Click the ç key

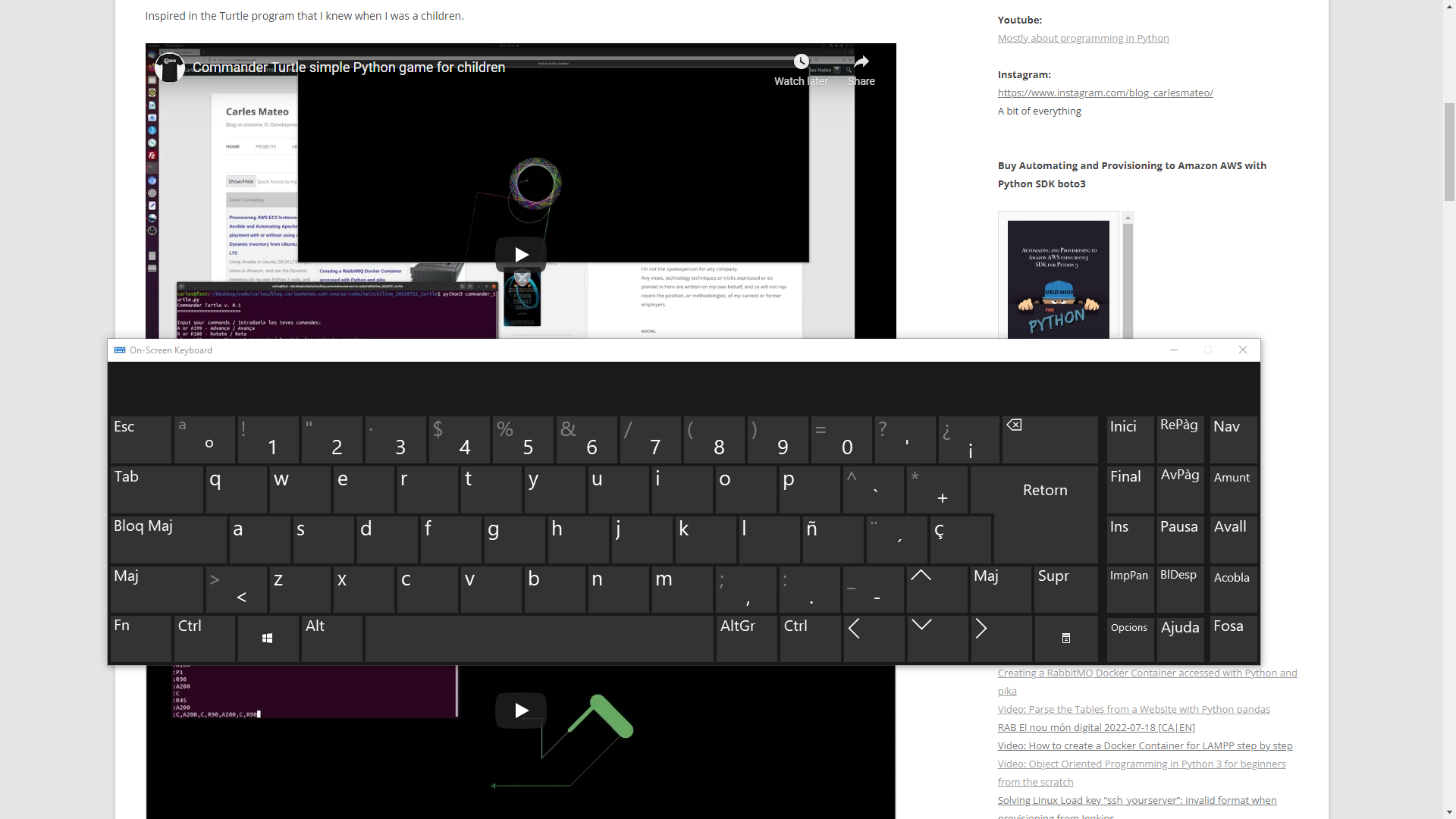(960, 539)
